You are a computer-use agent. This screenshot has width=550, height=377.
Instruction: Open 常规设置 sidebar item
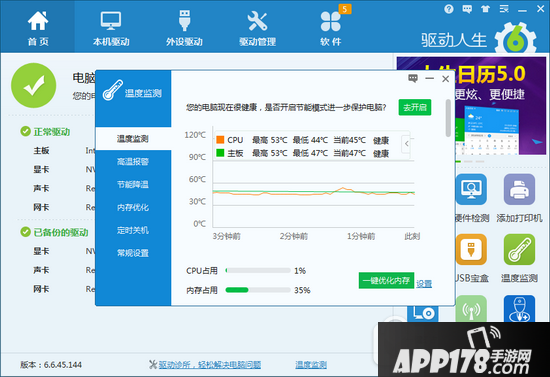133,253
